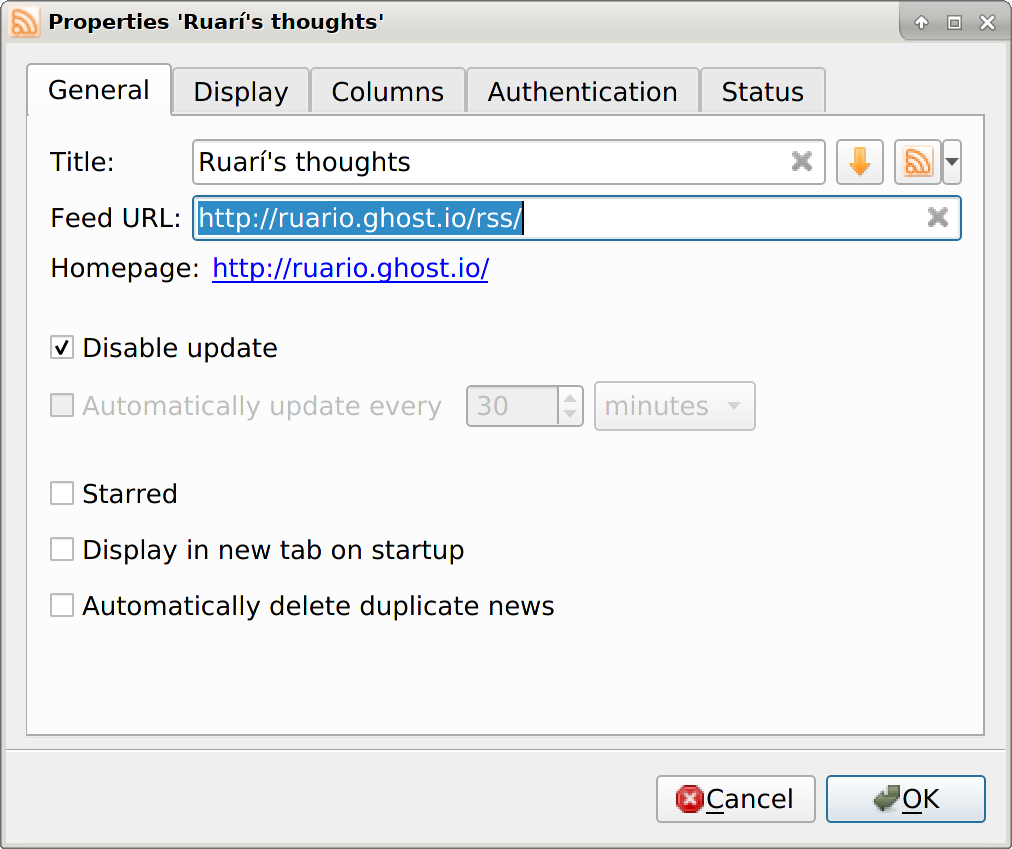
Task: Open the dropdown arrow beside the RSS button
Action: click(950, 161)
